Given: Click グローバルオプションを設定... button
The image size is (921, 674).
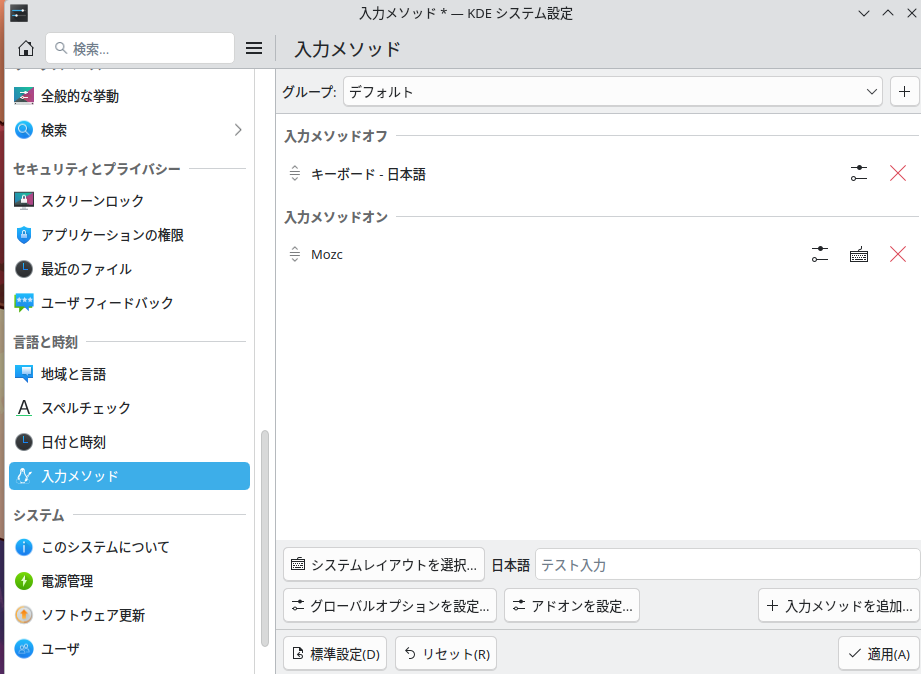Looking at the screenshot, I should tap(390, 606).
